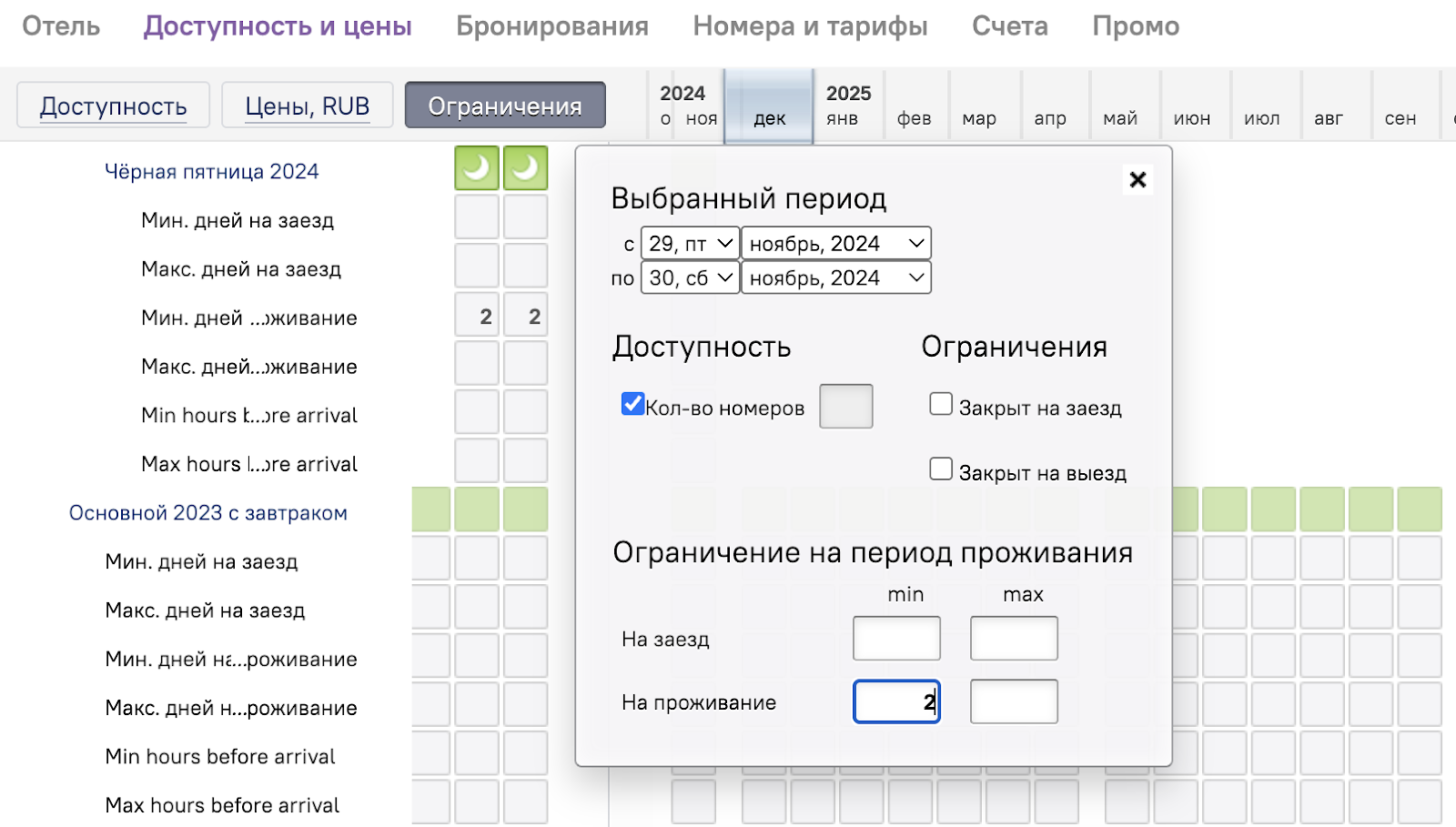Open the Номера и тарифы section
The height and width of the screenshot is (827, 1456).
coord(810,26)
